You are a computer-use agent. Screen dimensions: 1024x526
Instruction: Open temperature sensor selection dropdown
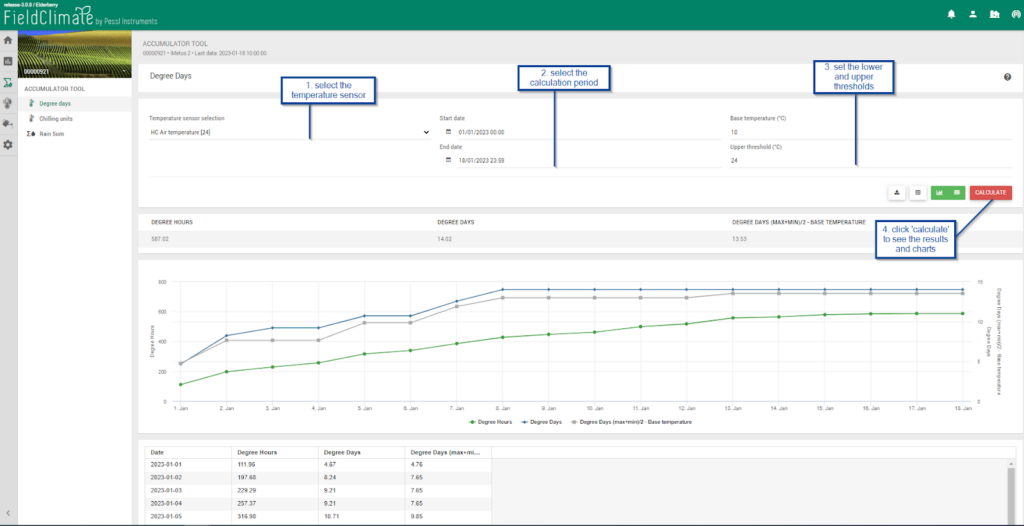coord(290,132)
